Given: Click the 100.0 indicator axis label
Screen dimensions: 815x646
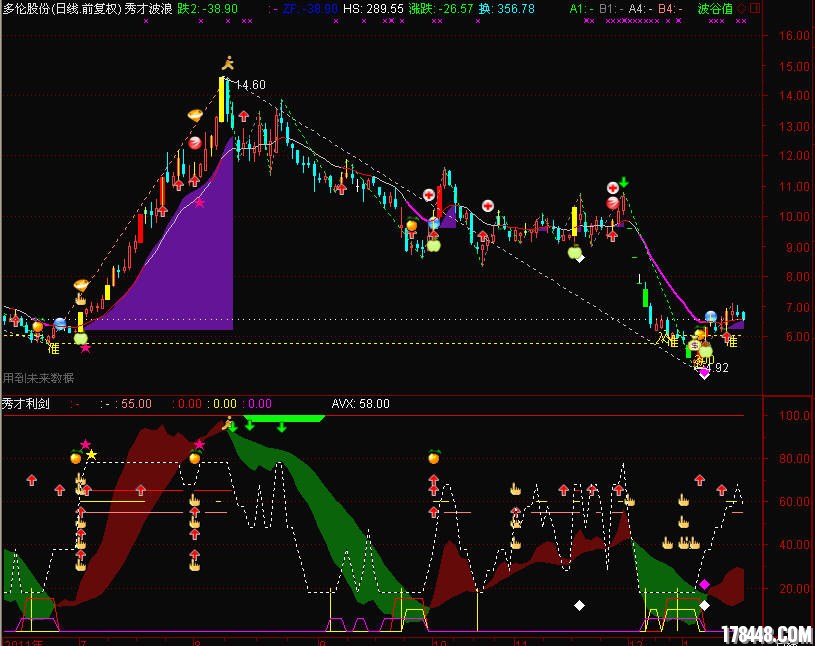Looking at the screenshot, I should [x=795, y=415].
